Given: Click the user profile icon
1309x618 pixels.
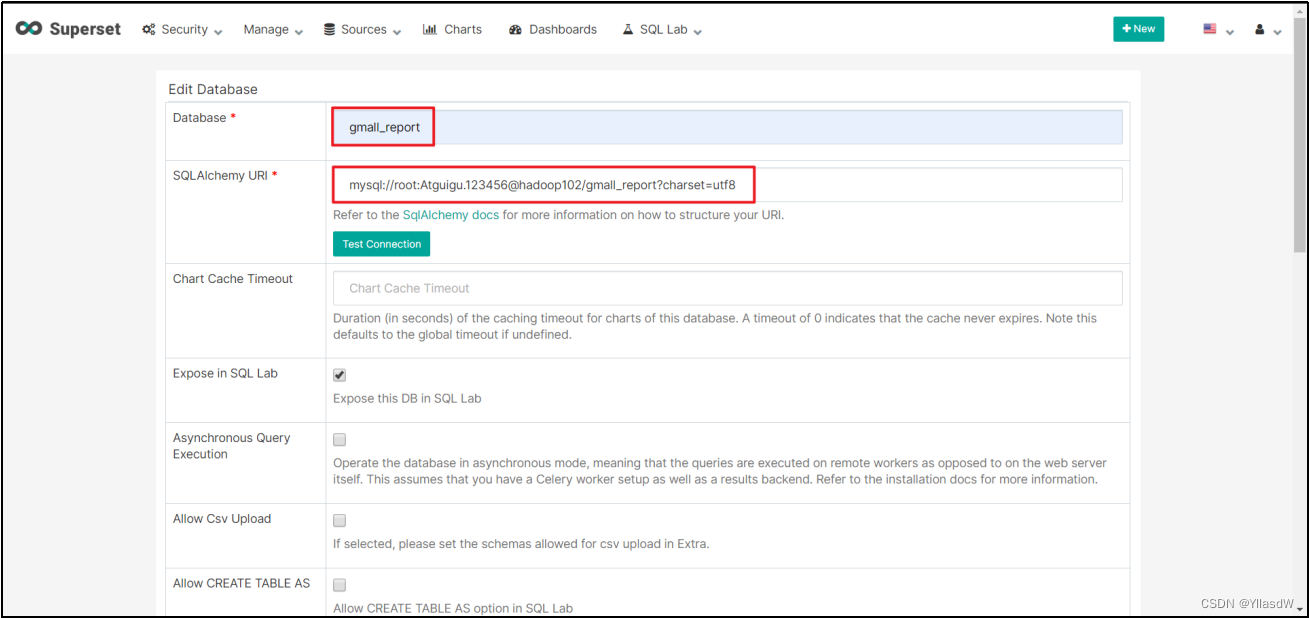Looking at the screenshot, I should (1260, 30).
